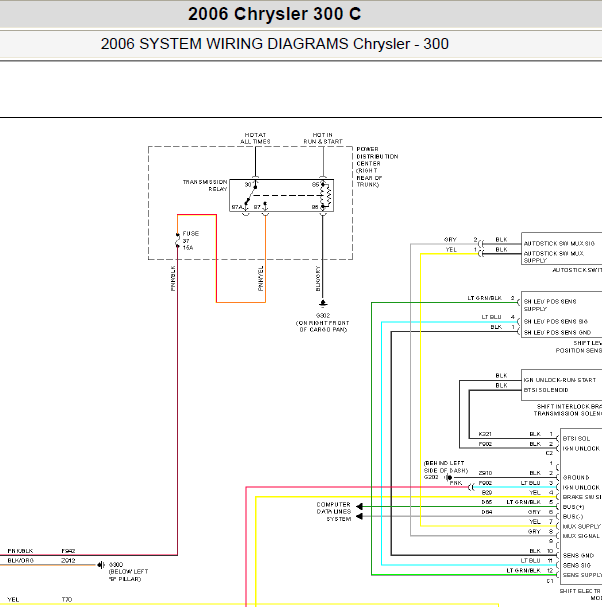Click the G202 ground symbol
The image size is (602, 607).
tap(448, 477)
